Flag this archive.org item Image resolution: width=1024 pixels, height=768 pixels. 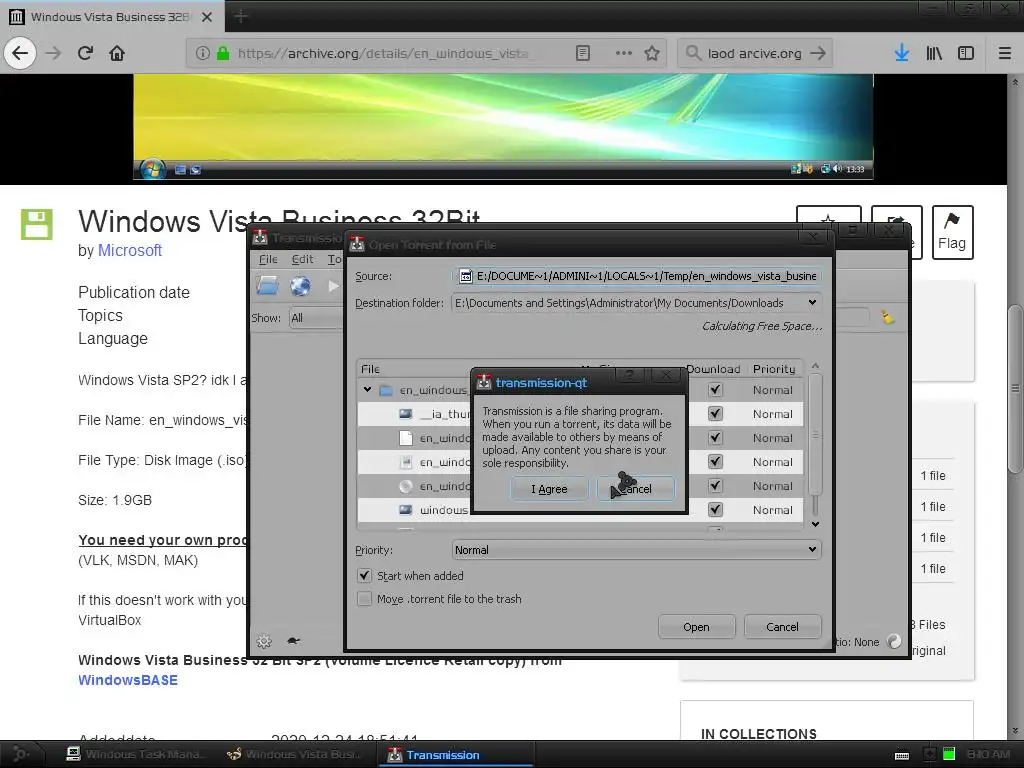pyautogui.click(x=952, y=232)
